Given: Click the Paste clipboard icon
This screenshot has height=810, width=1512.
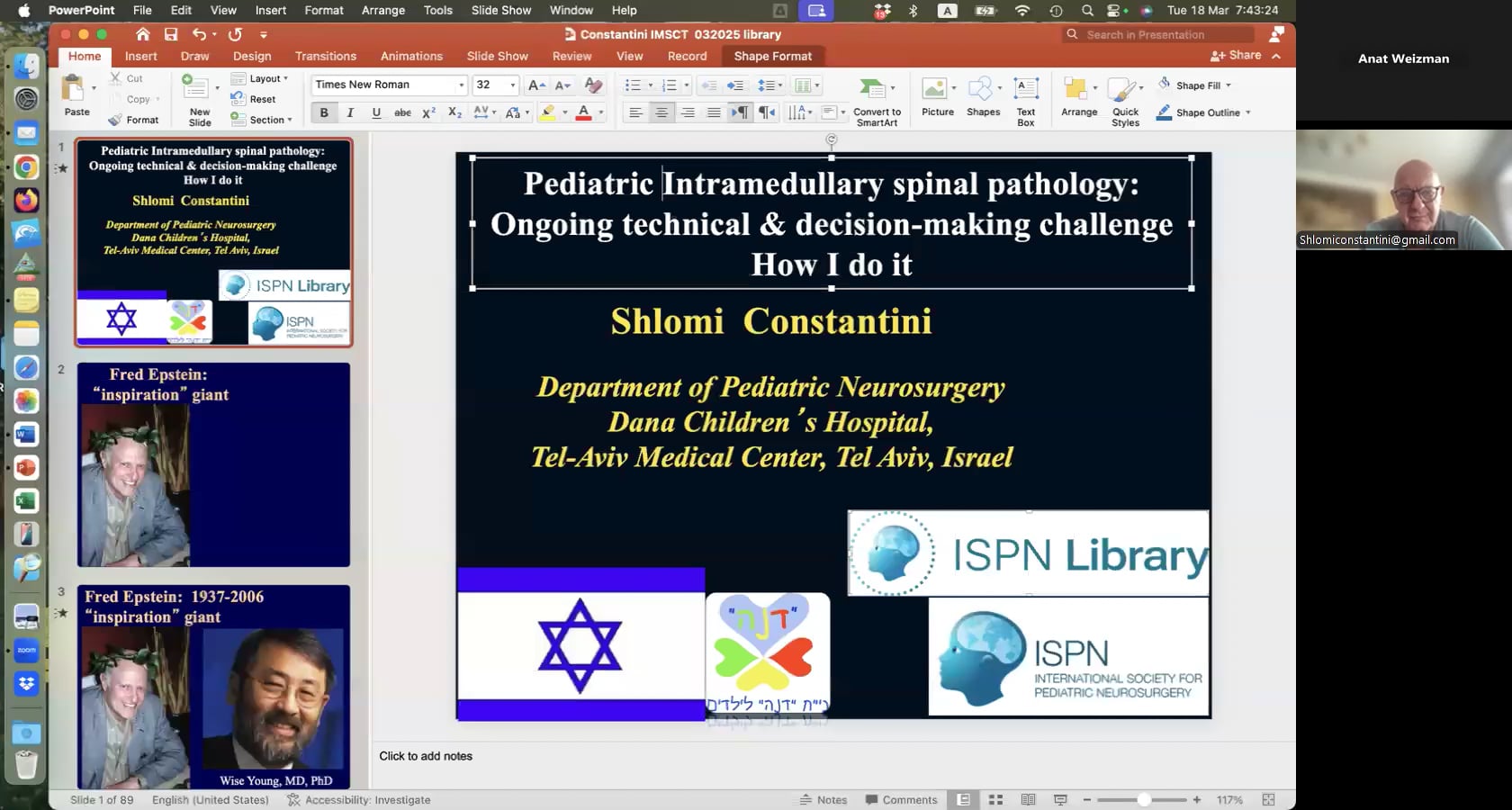Looking at the screenshot, I should pos(73,89).
